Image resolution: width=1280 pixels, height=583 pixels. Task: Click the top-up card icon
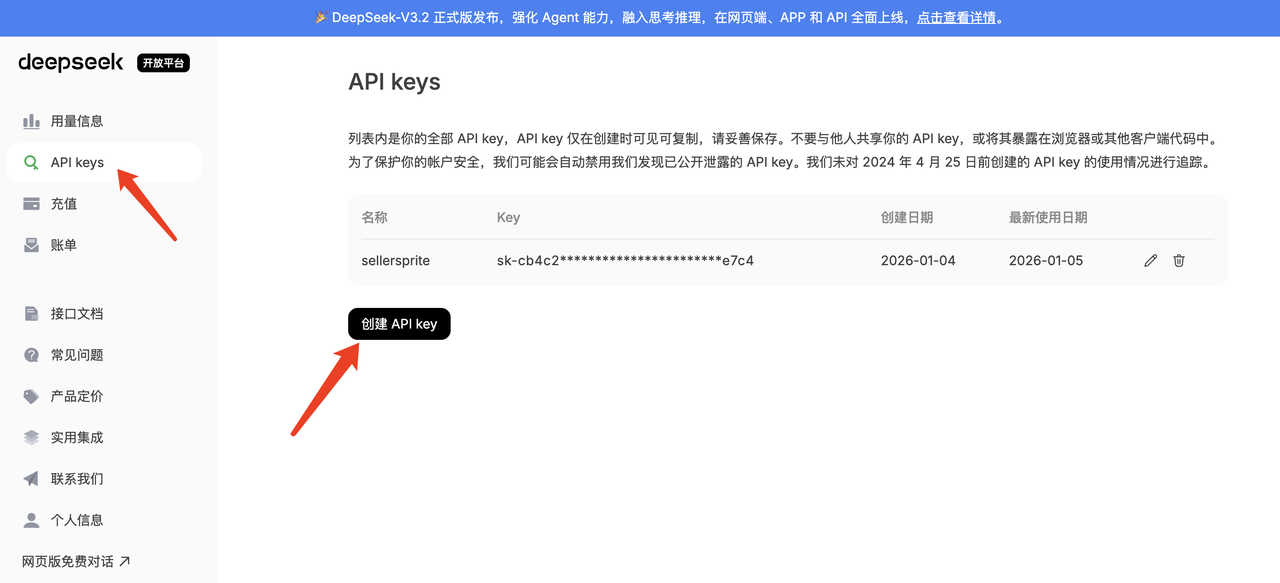(31, 204)
